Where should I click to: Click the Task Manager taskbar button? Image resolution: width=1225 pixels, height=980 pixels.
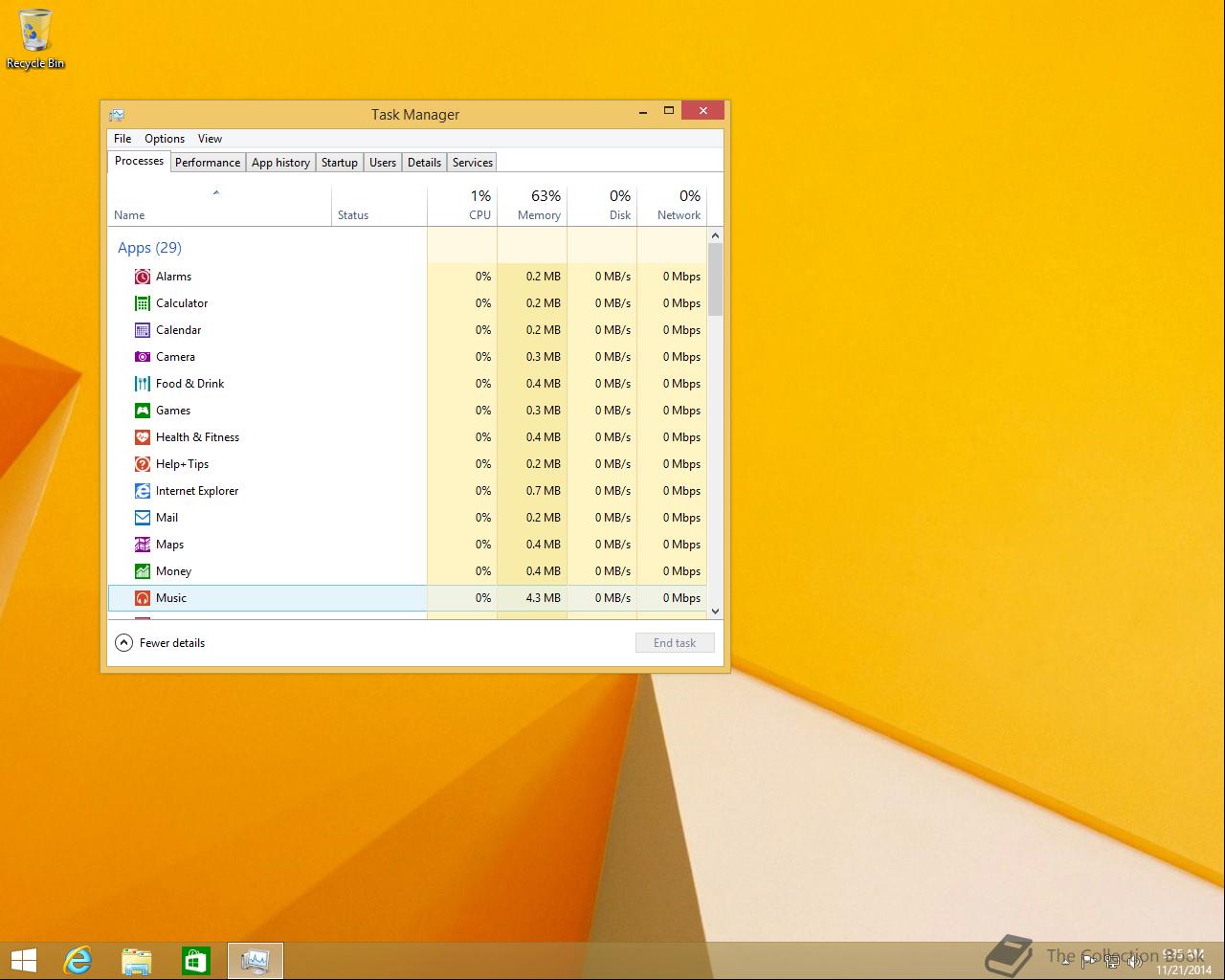click(x=256, y=960)
